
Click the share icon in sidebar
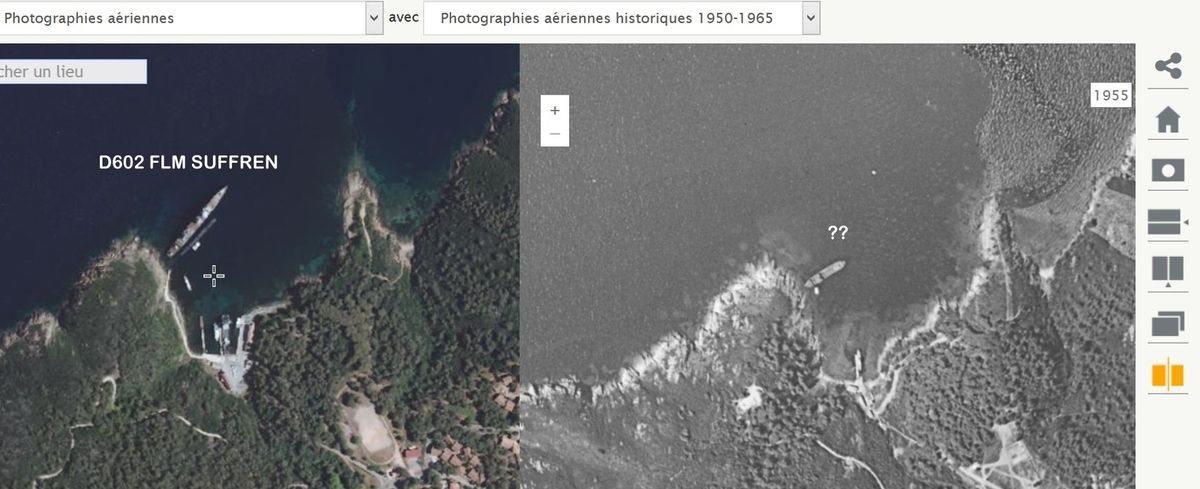pyautogui.click(x=1167, y=67)
